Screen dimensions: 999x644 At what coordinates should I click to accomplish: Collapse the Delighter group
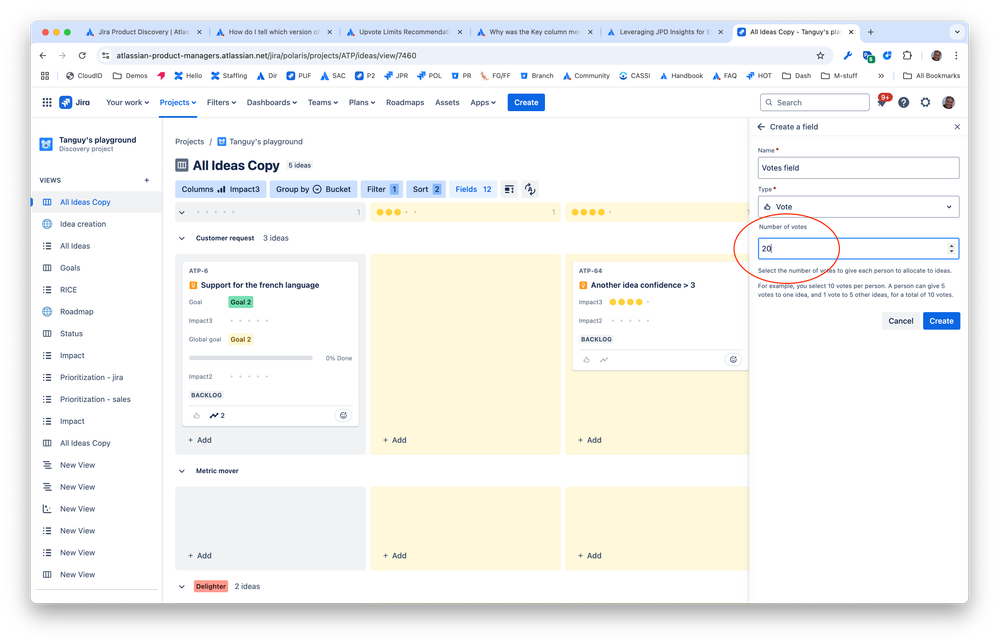pyautogui.click(x=182, y=587)
